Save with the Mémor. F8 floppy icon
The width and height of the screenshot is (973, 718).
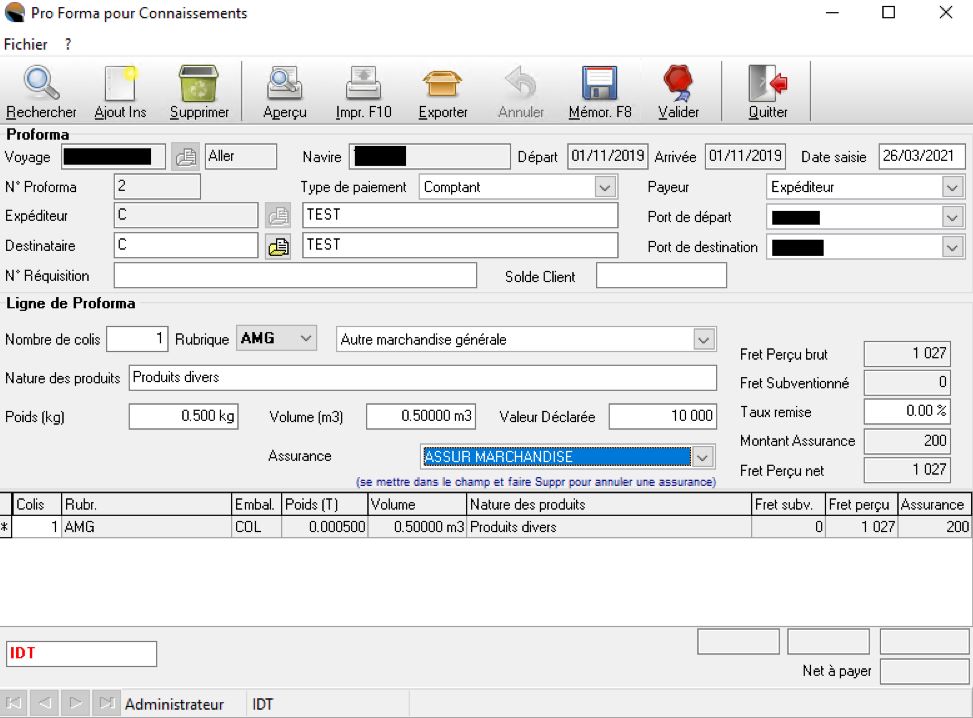click(599, 84)
